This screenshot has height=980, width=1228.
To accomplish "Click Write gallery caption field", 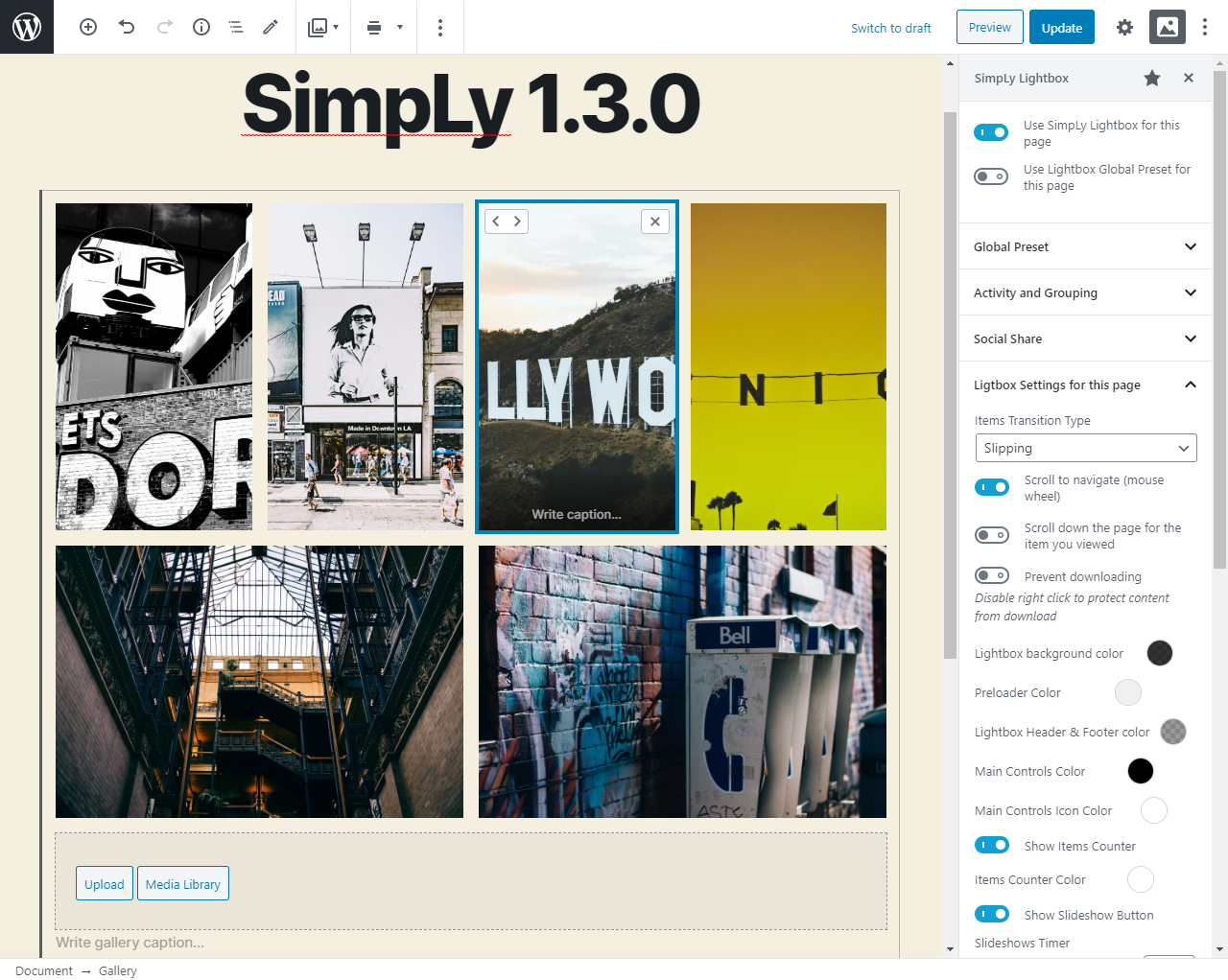I will (x=130, y=942).
